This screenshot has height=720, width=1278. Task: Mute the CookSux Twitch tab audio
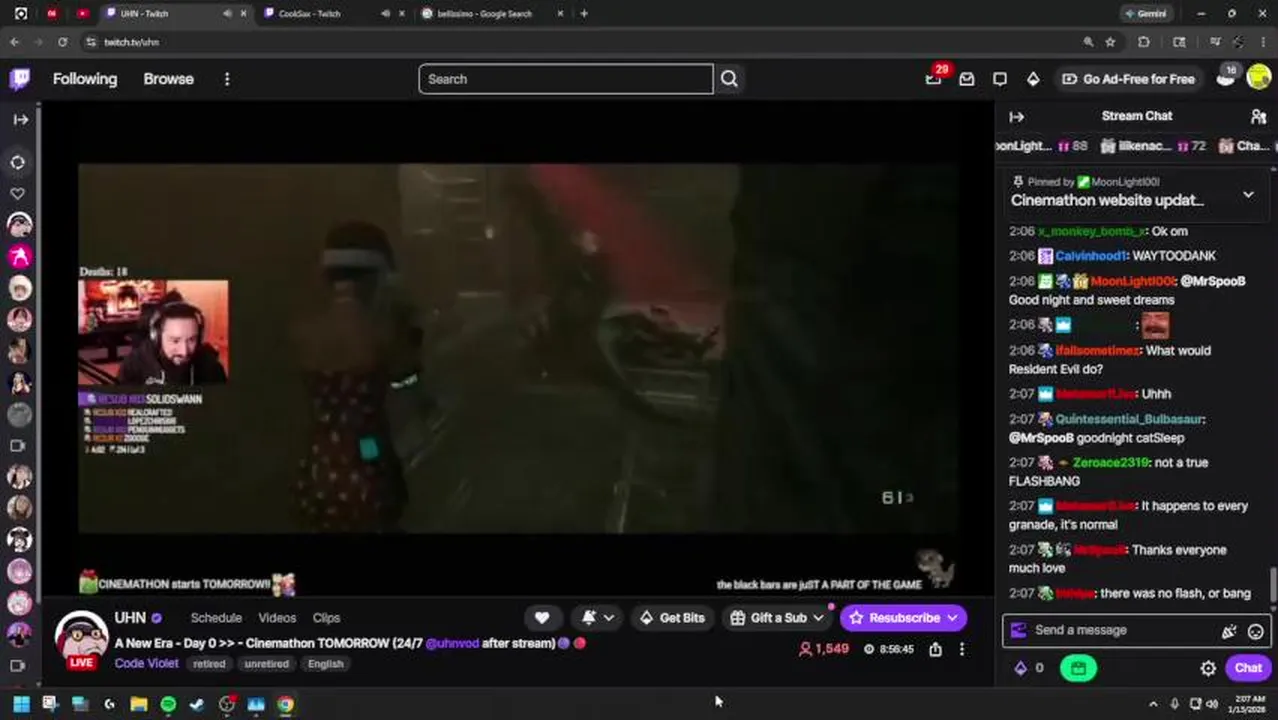pyautogui.click(x=386, y=14)
